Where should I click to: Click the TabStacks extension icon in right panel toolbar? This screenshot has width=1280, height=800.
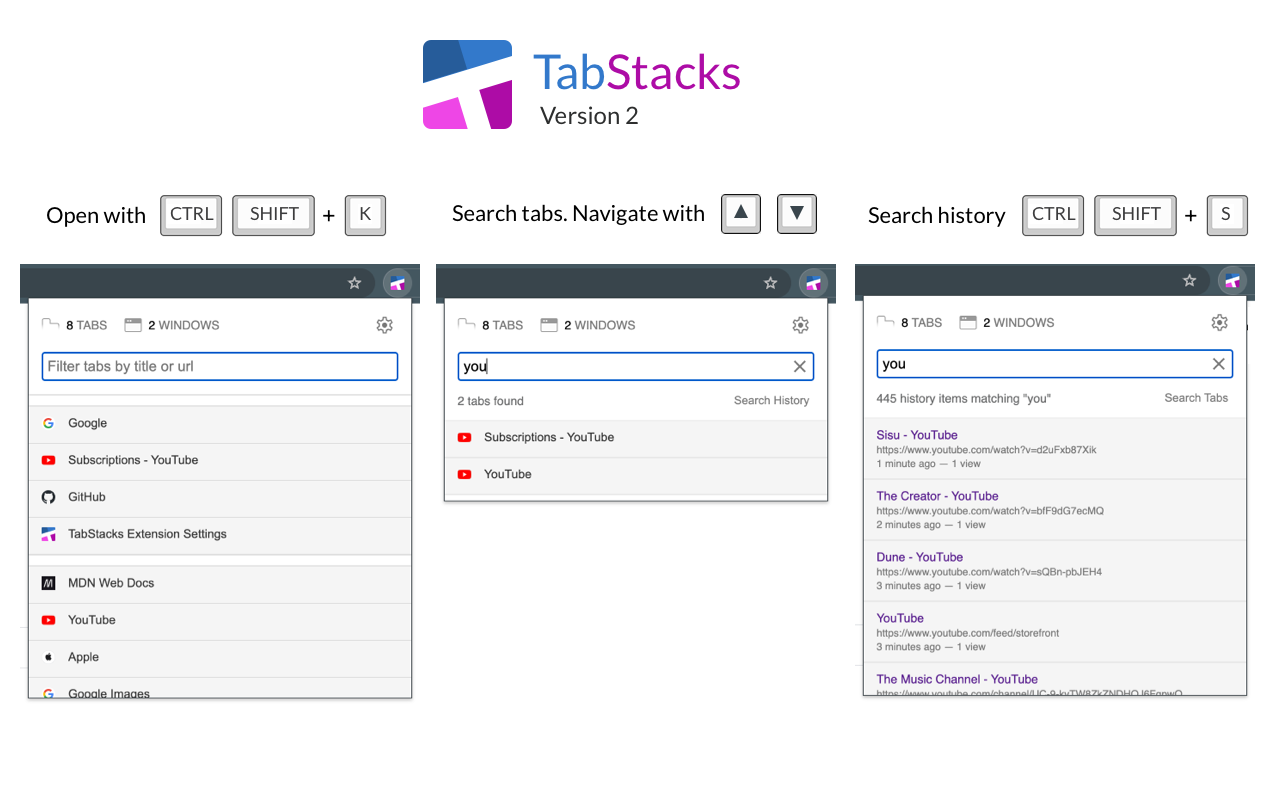(1232, 281)
